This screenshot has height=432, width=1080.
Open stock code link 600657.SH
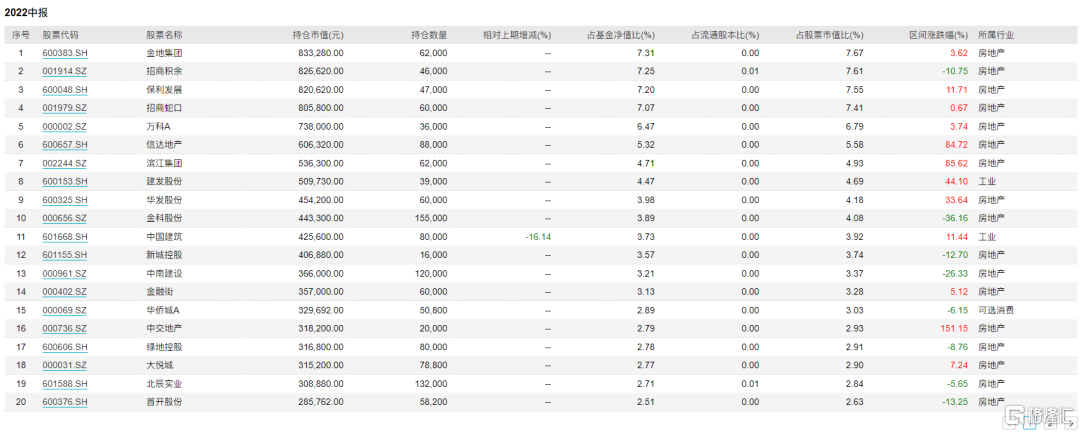coord(65,145)
